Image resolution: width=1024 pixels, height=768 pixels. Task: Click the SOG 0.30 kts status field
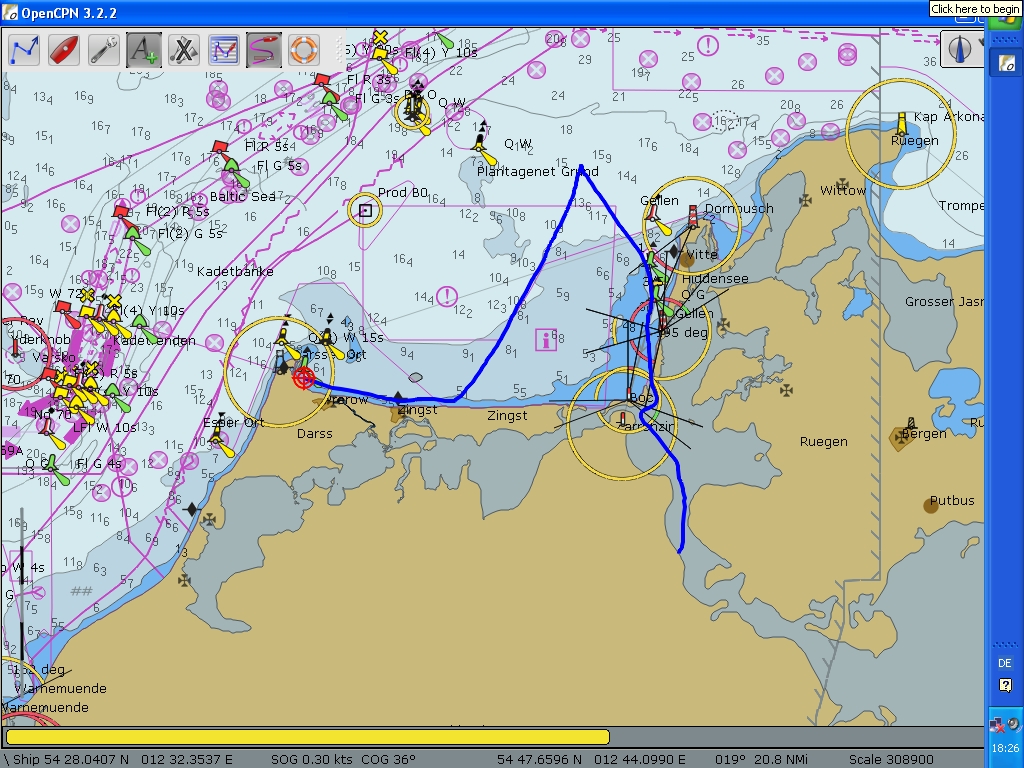[312, 760]
